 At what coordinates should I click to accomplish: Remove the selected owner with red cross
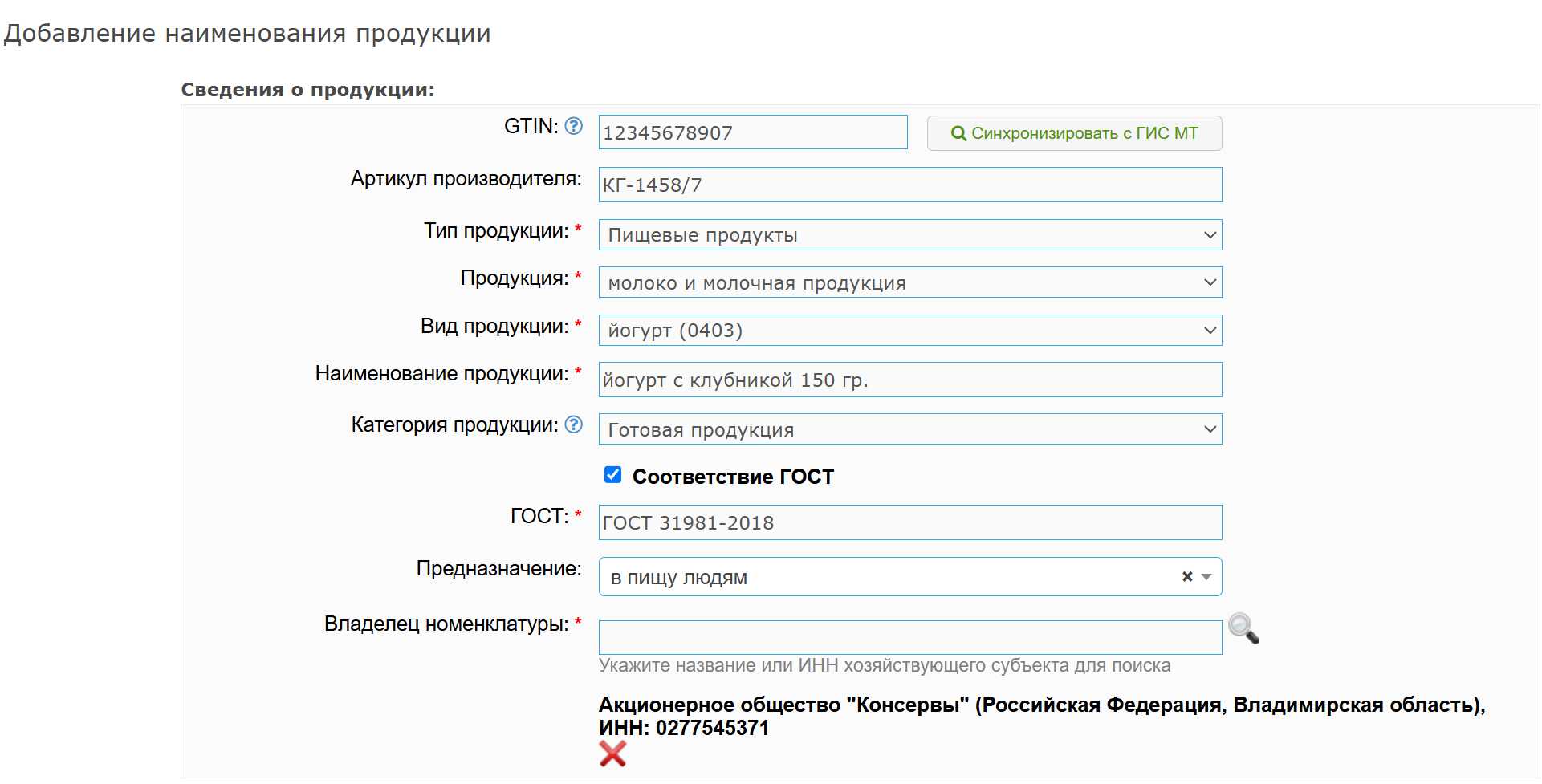pyautogui.click(x=612, y=754)
